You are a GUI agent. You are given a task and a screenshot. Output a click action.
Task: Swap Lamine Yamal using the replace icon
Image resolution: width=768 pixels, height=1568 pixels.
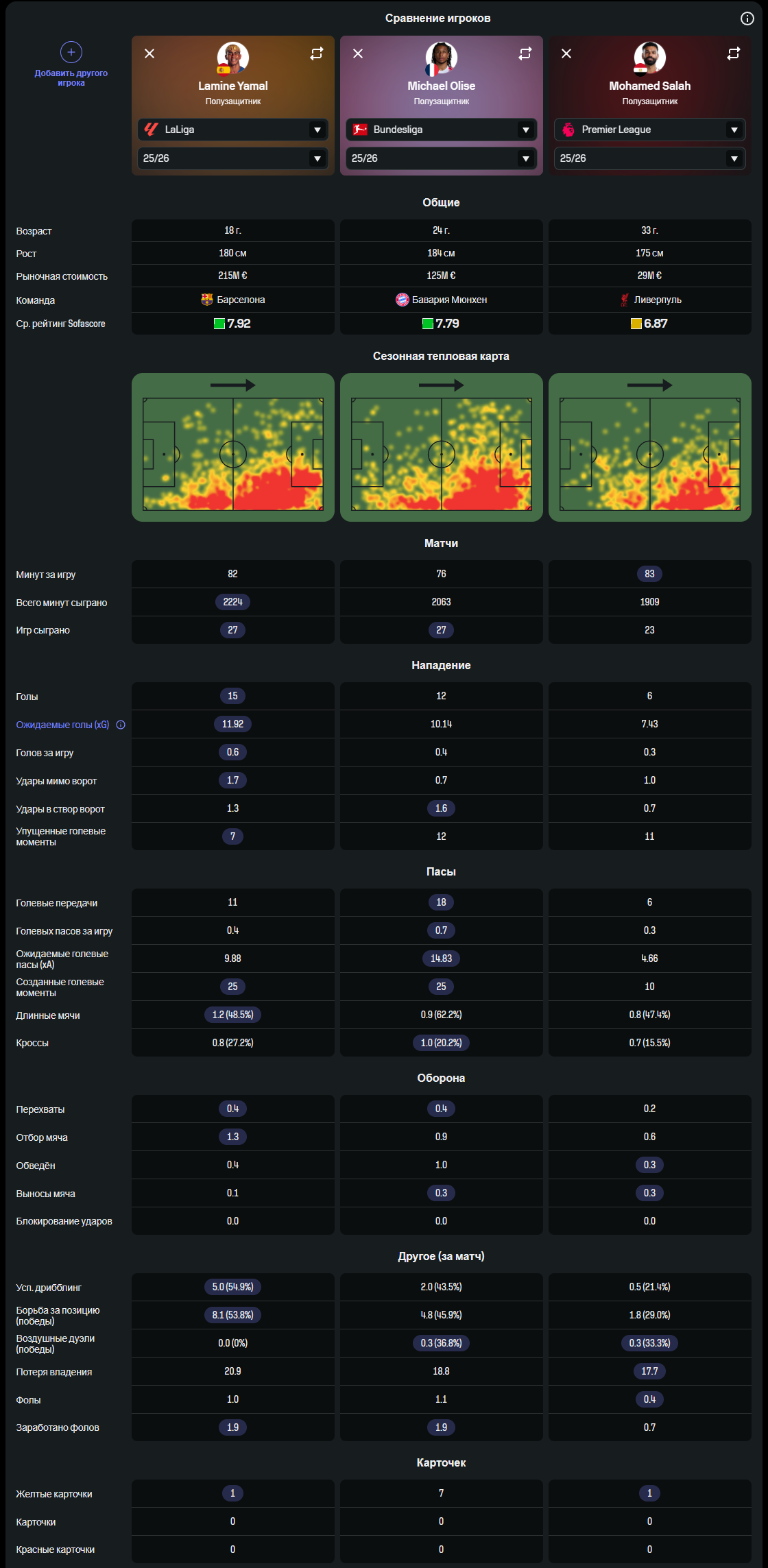tap(317, 53)
